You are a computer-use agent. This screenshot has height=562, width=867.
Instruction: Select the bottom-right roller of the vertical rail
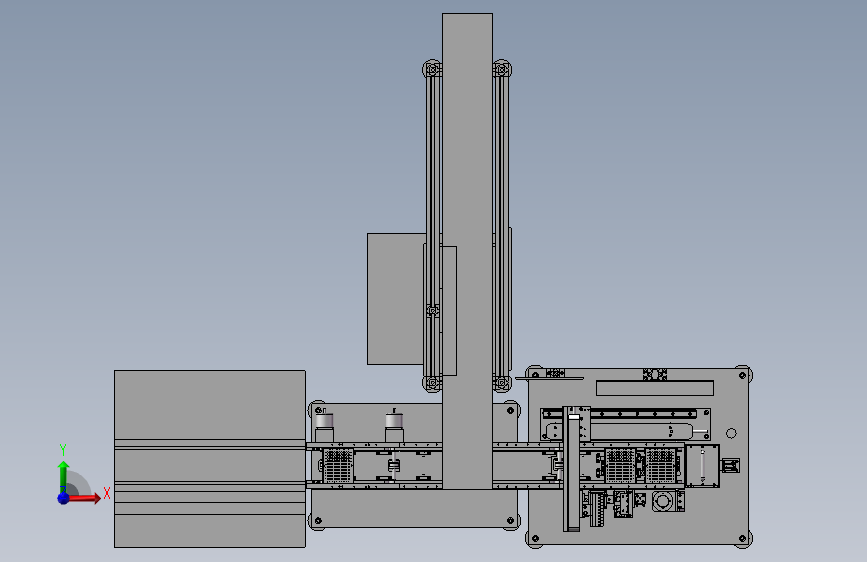tap(502, 382)
